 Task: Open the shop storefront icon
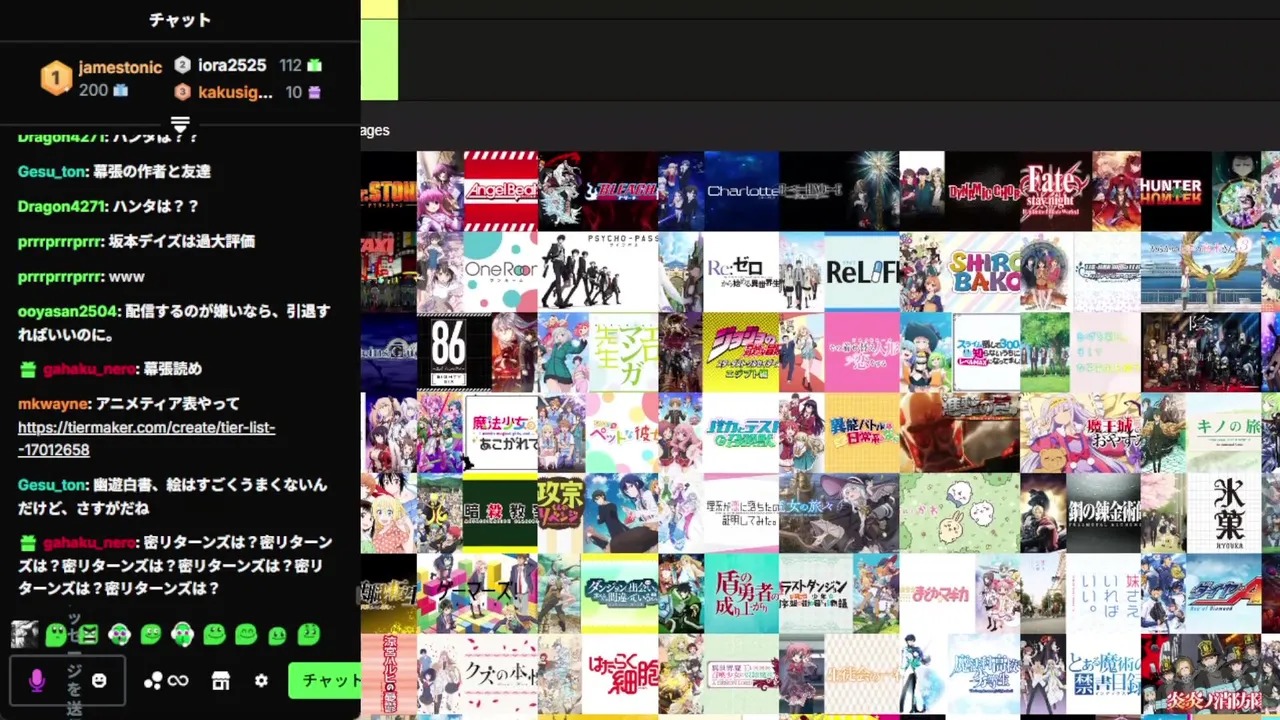point(221,681)
